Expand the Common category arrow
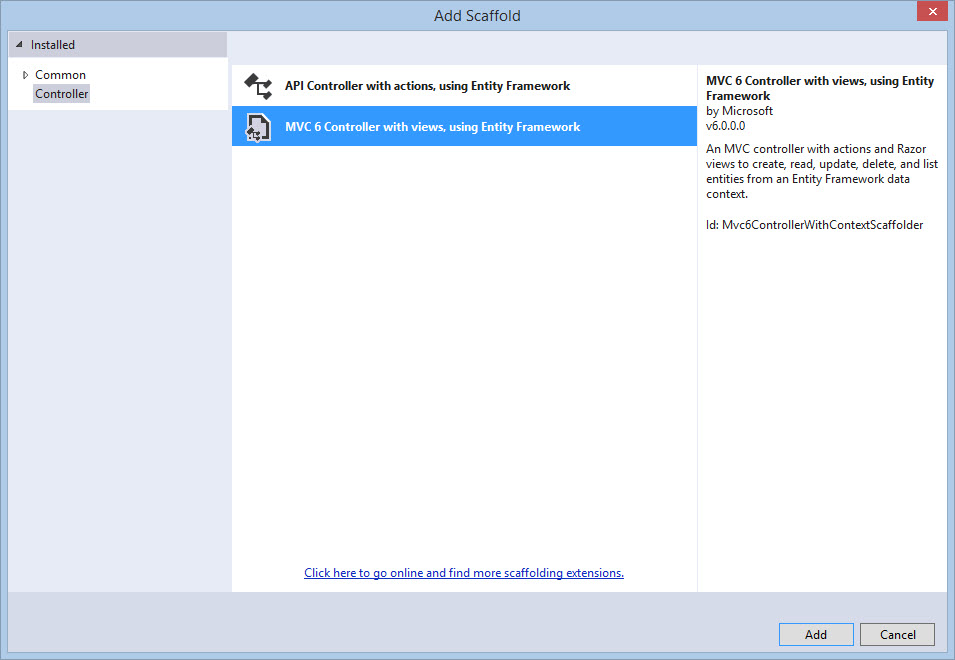 25,75
